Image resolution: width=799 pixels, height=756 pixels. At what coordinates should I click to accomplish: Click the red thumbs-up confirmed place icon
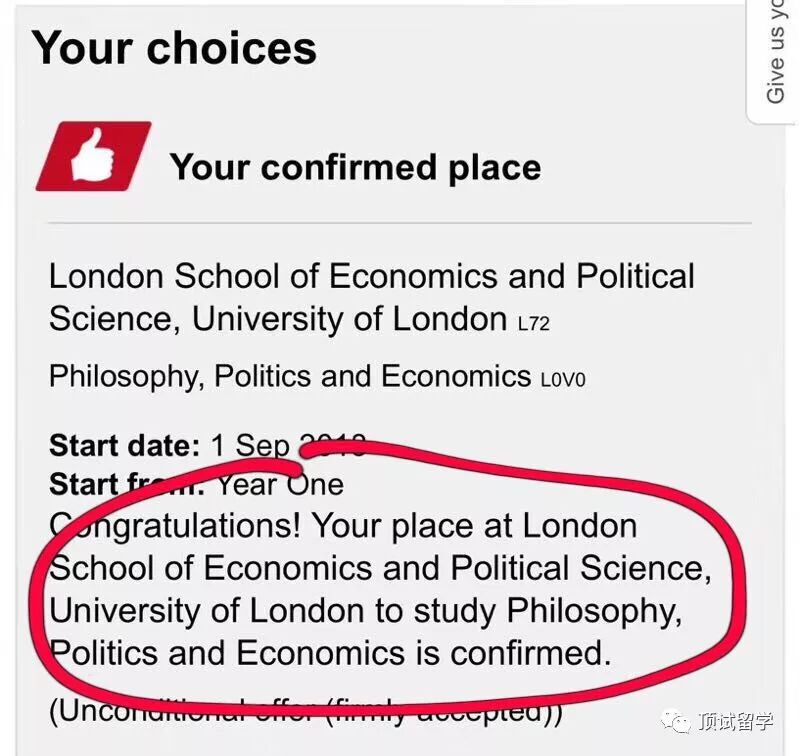[94, 156]
